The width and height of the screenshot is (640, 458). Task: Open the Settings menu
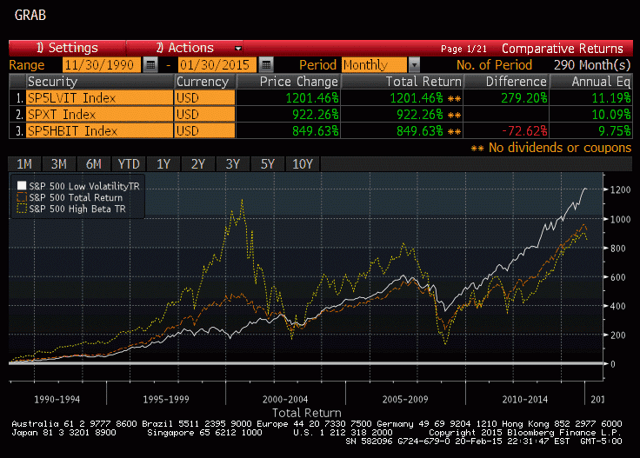point(67,48)
